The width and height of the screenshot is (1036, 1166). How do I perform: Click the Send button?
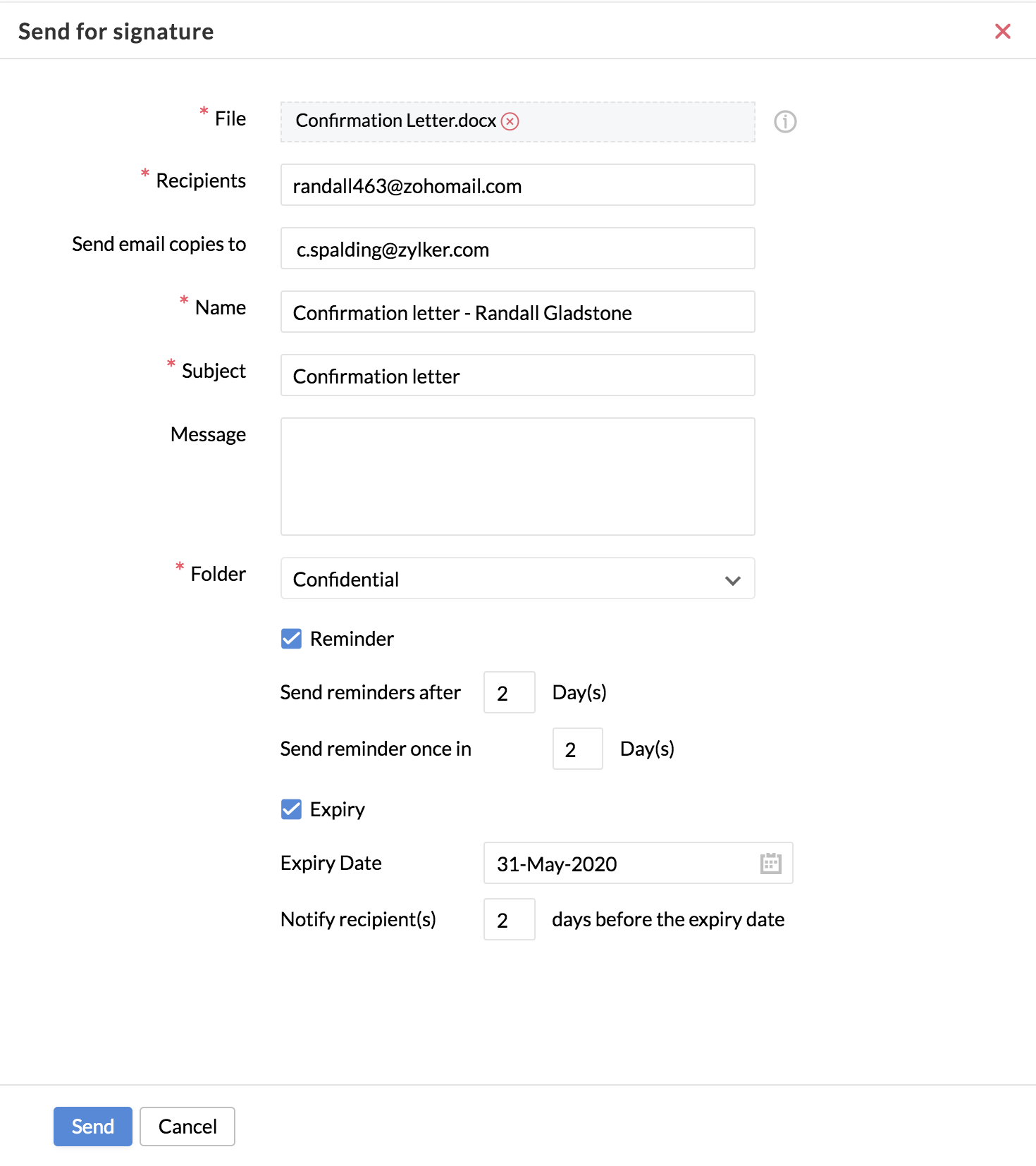point(93,1127)
